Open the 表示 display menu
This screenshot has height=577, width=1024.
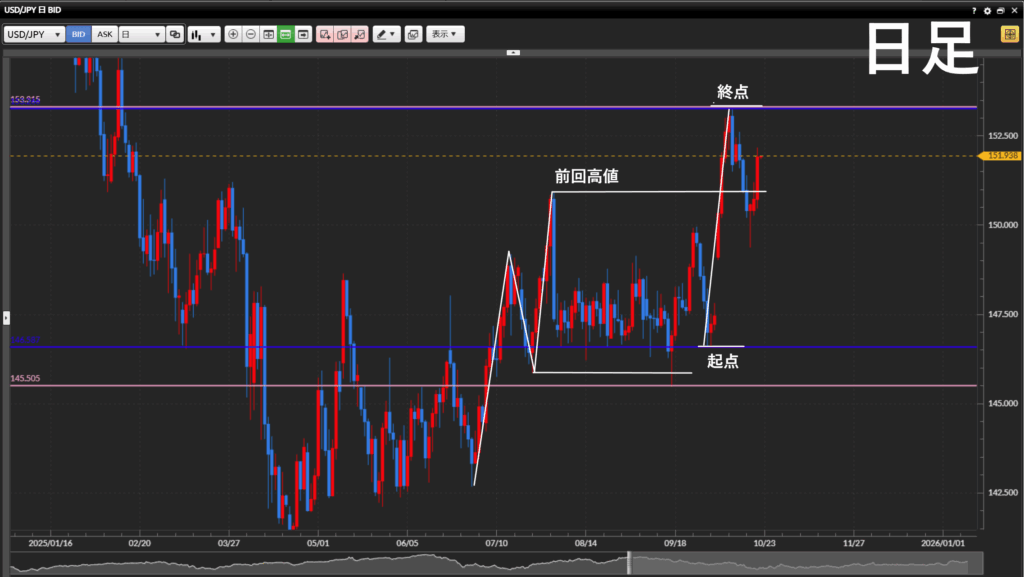tap(445, 34)
